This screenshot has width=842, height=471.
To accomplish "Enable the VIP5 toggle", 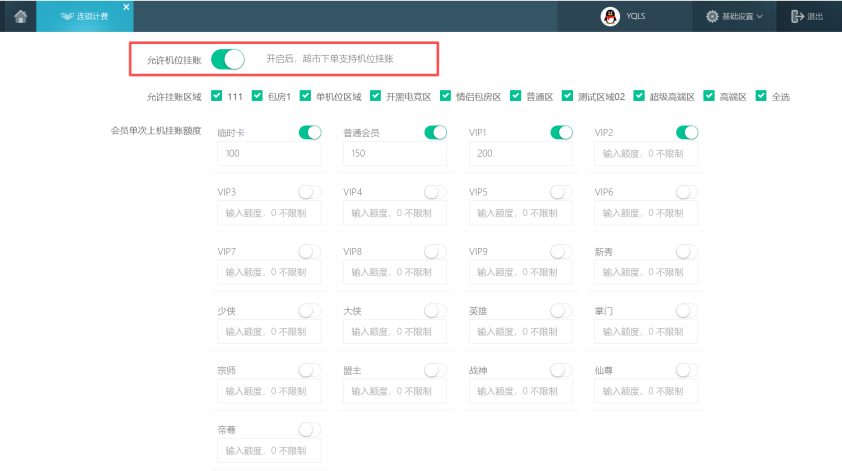I will (561, 192).
